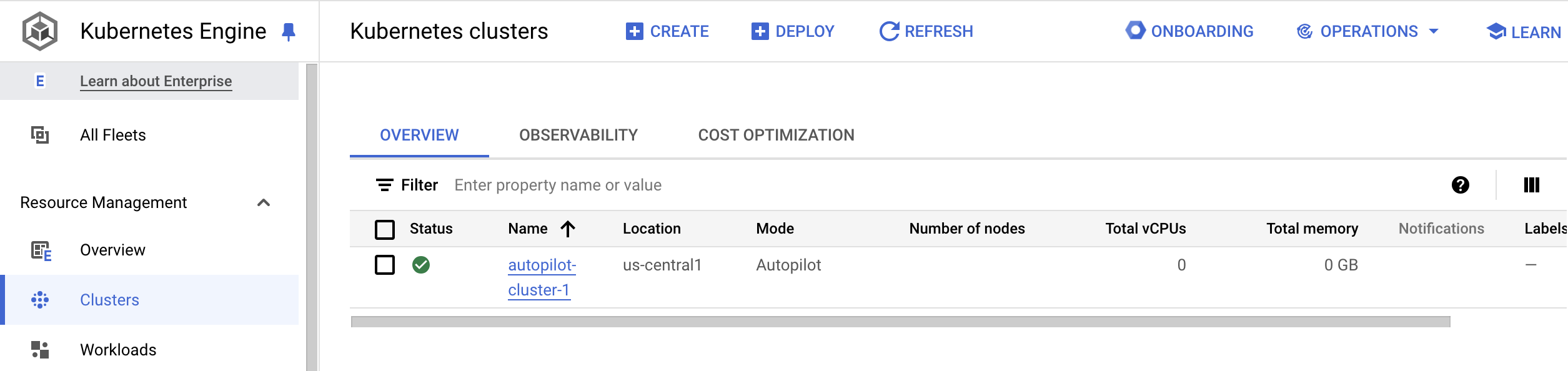Click the CREATE button
The width and height of the screenshot is (1568, 371).
pyautogui.click(x=667, y=31)
